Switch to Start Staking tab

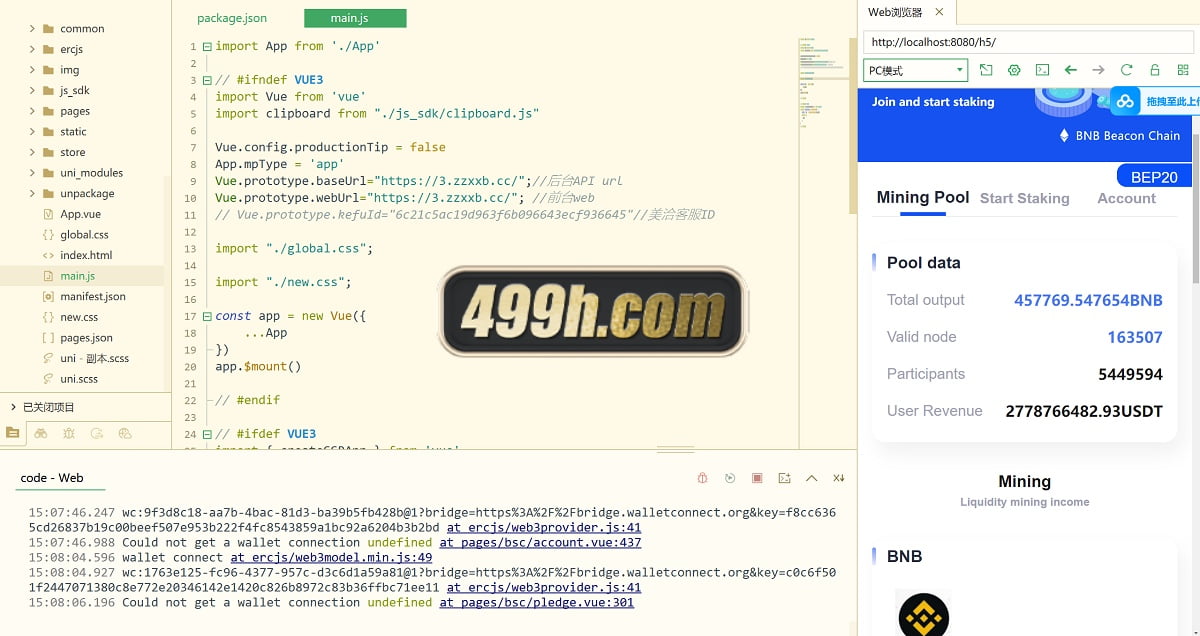tap(1024, 198)
